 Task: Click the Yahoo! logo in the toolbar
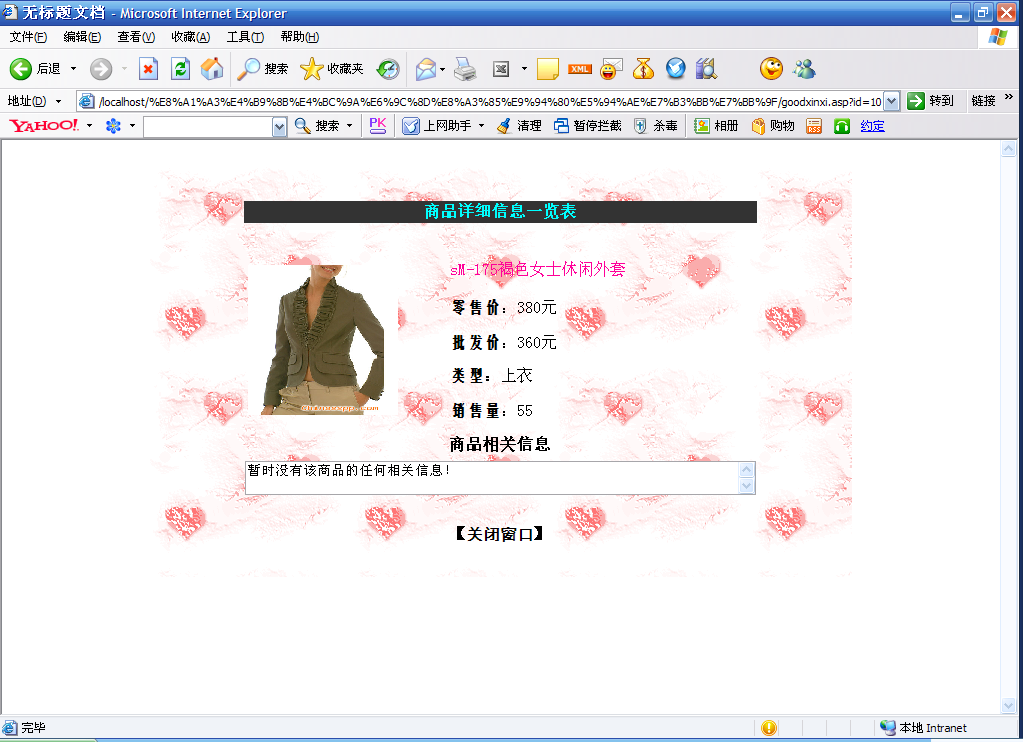44,125
